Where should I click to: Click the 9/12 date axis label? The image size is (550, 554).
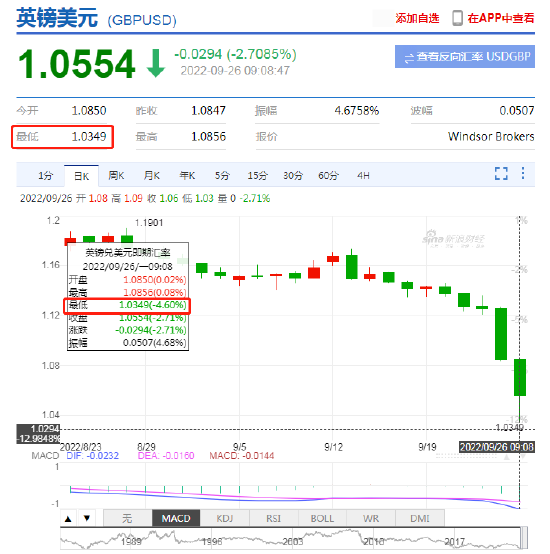pos(333,447)
